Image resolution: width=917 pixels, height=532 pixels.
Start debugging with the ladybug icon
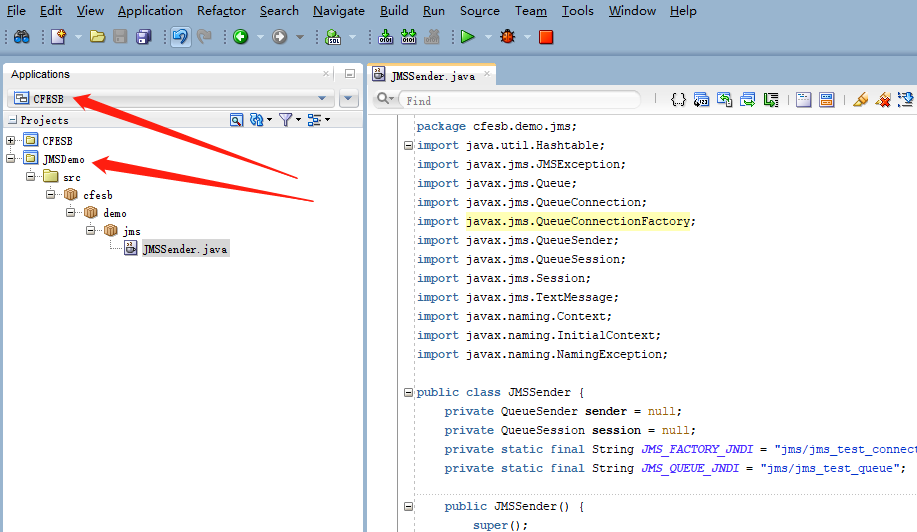(507, 37)
